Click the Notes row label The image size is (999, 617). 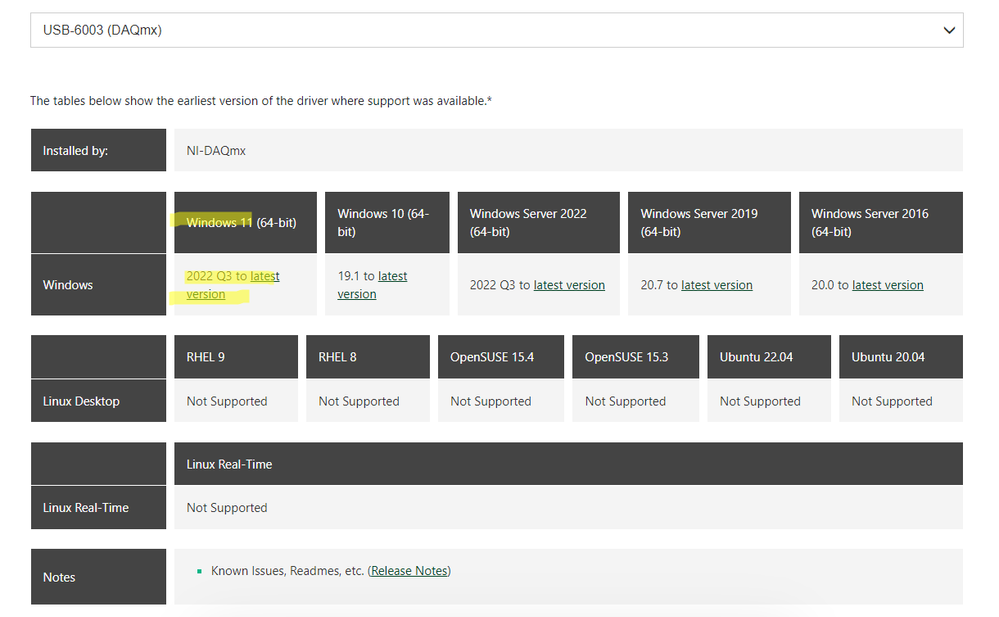pos(98,577)
